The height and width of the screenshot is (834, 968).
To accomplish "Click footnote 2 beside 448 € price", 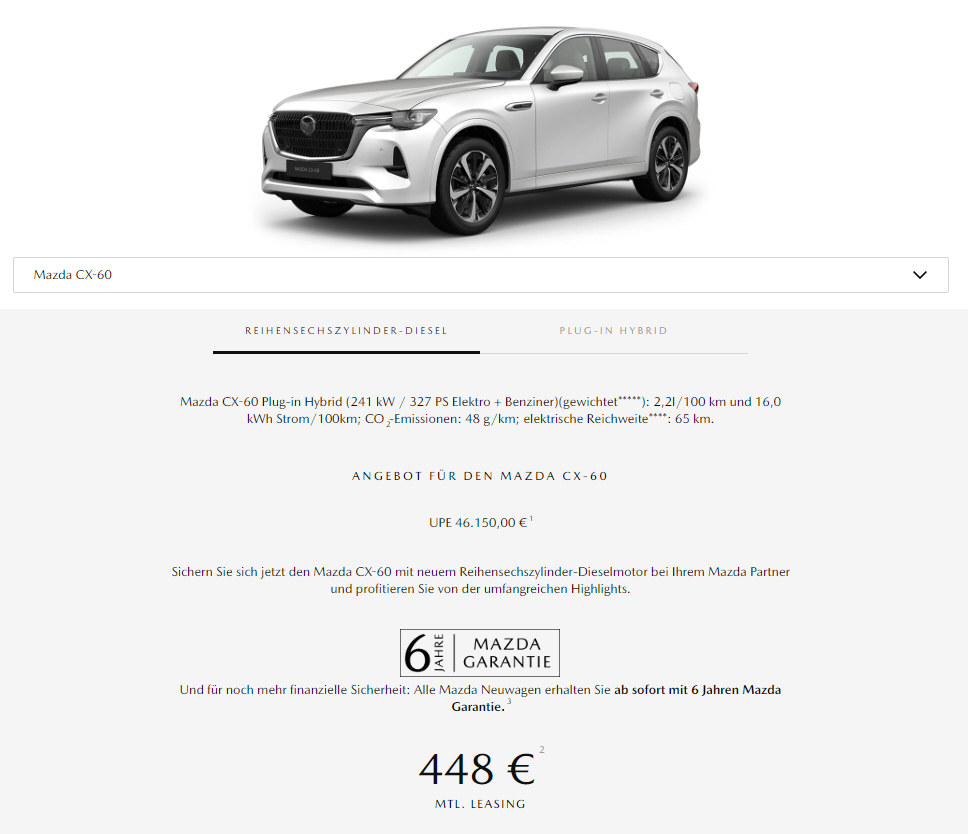I will point(542,750).
